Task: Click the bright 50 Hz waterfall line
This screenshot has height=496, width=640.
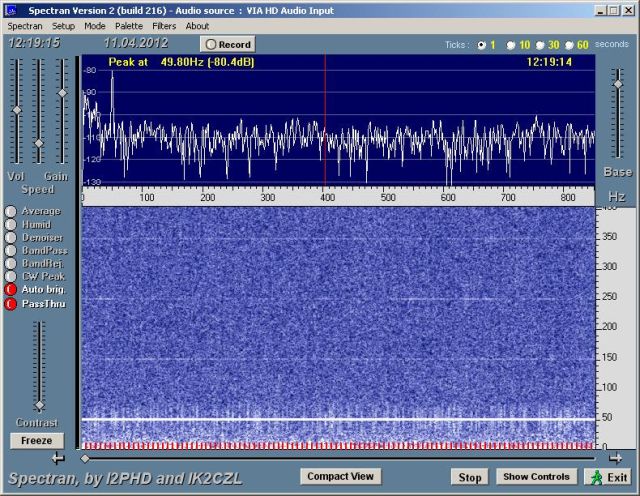Action: 339,420
